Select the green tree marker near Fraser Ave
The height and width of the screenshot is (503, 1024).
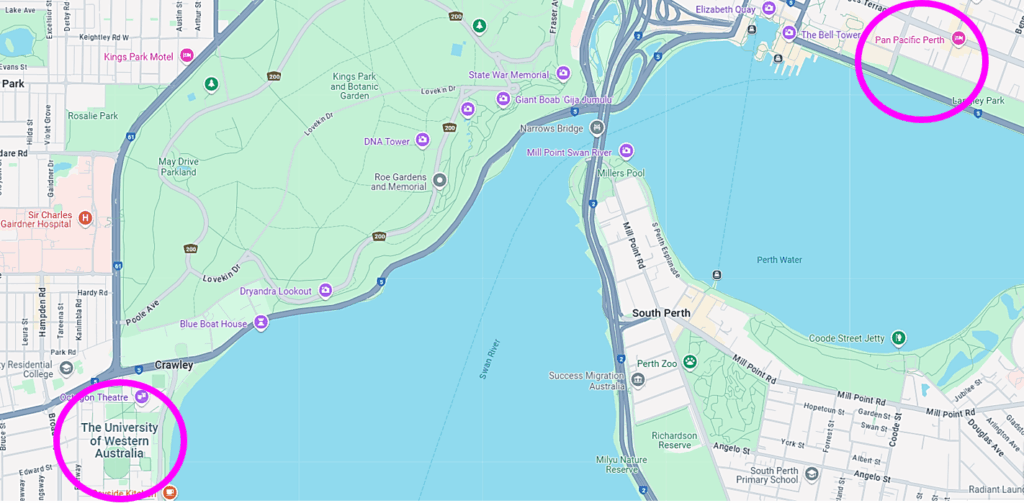(x=480, y=26)
